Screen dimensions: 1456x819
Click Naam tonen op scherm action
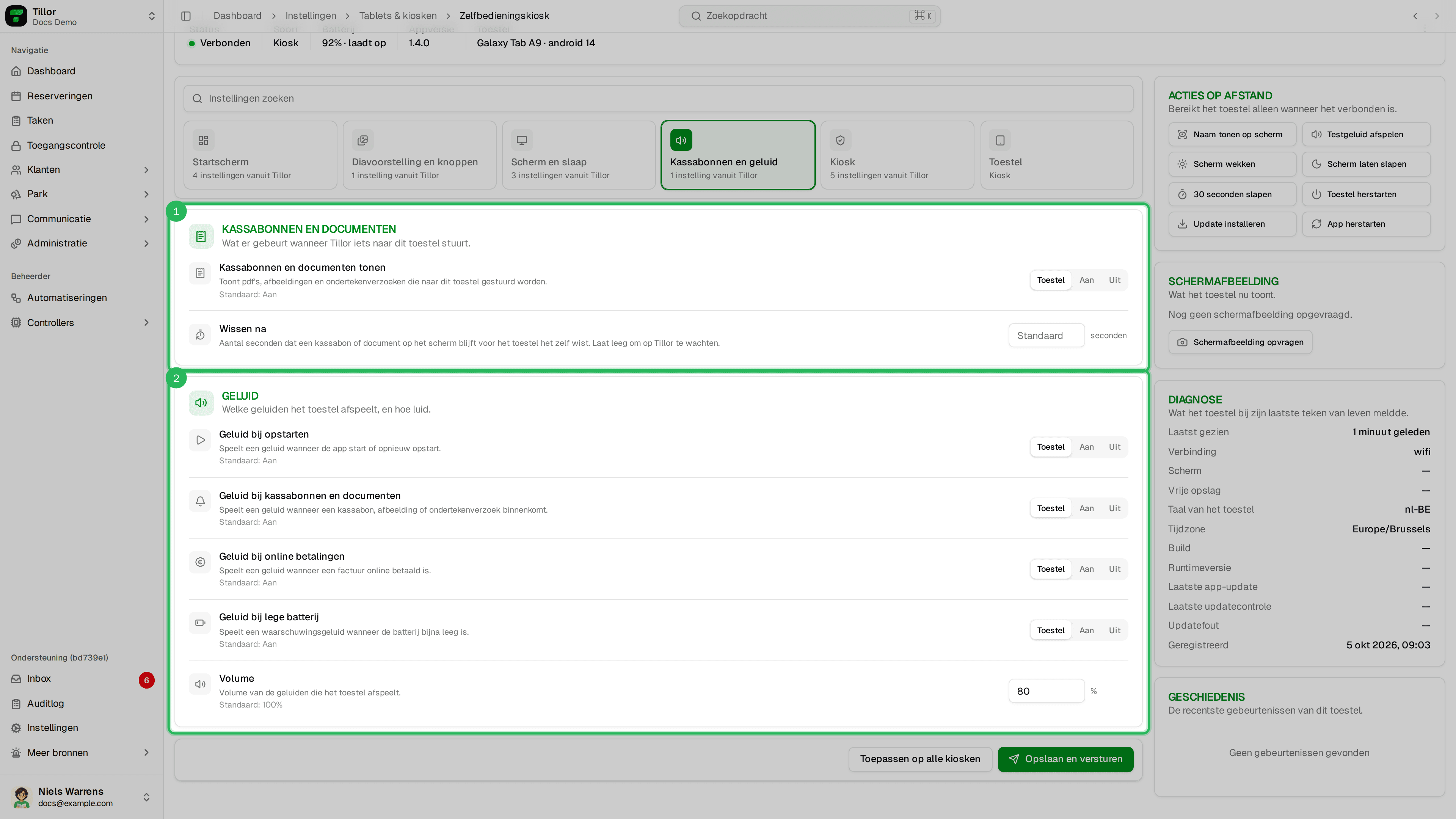coord(1232,135)
